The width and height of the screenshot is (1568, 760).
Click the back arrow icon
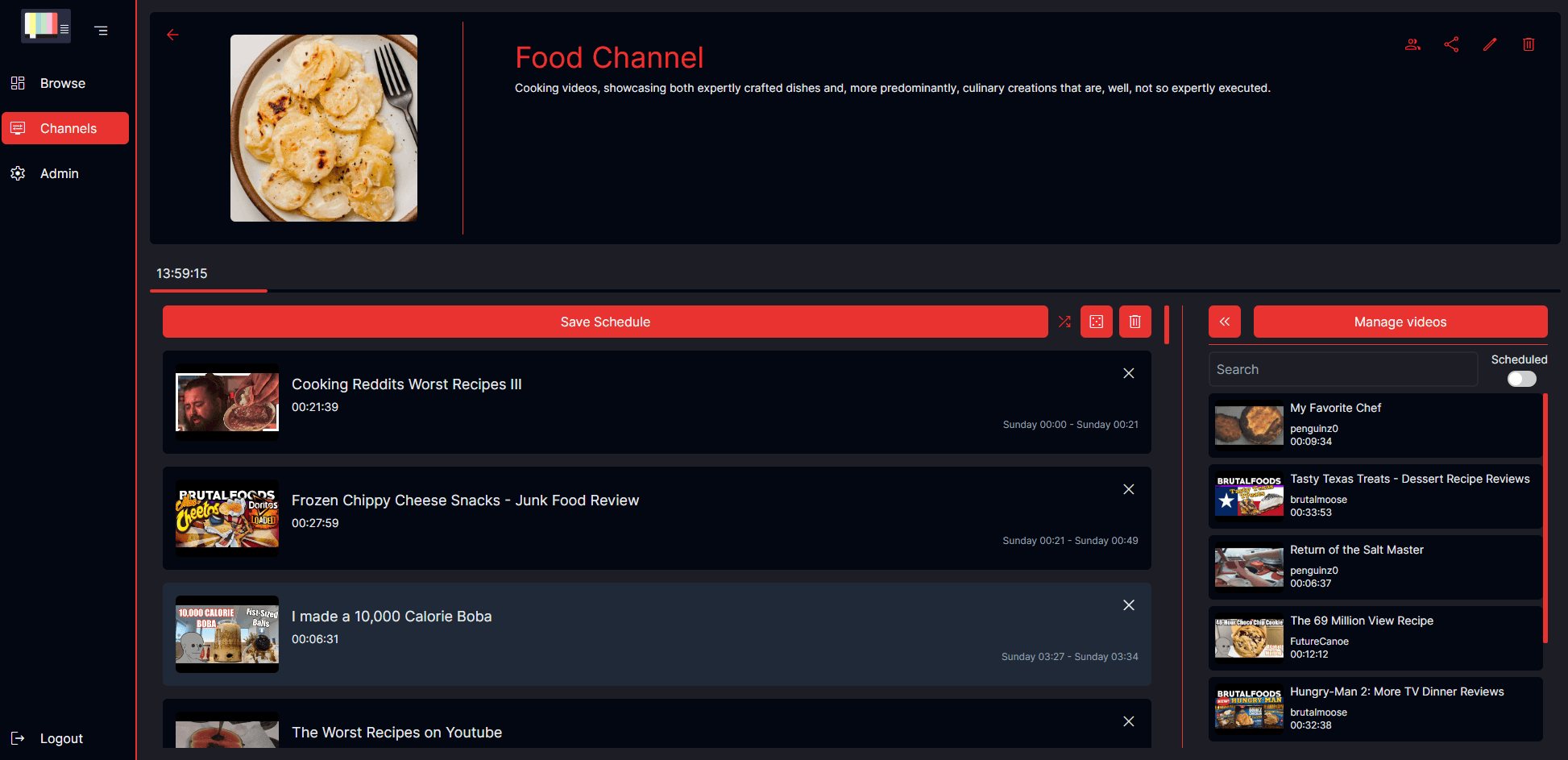[x=172, y=35]
